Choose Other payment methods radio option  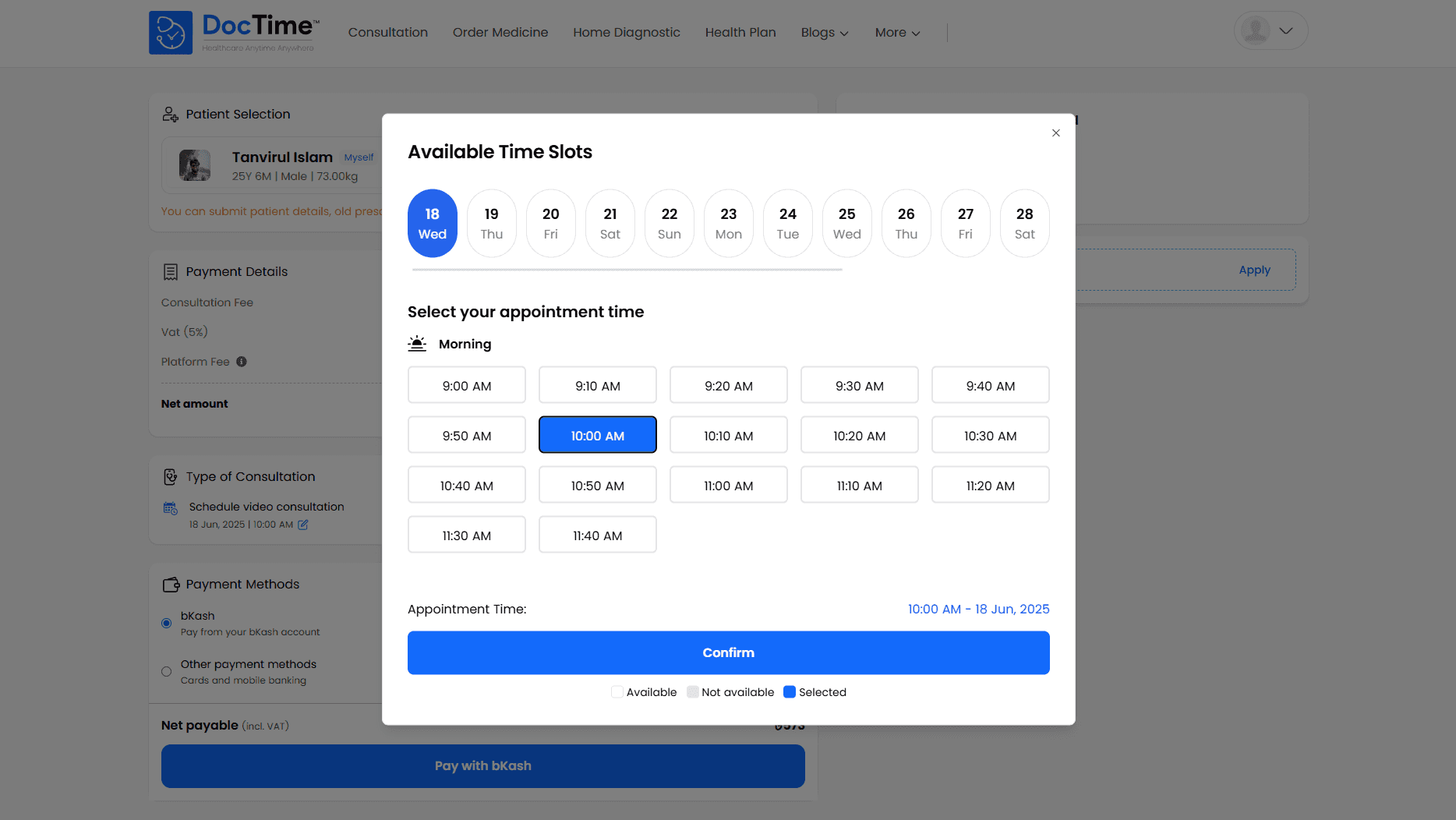click(x=166, y=671)
